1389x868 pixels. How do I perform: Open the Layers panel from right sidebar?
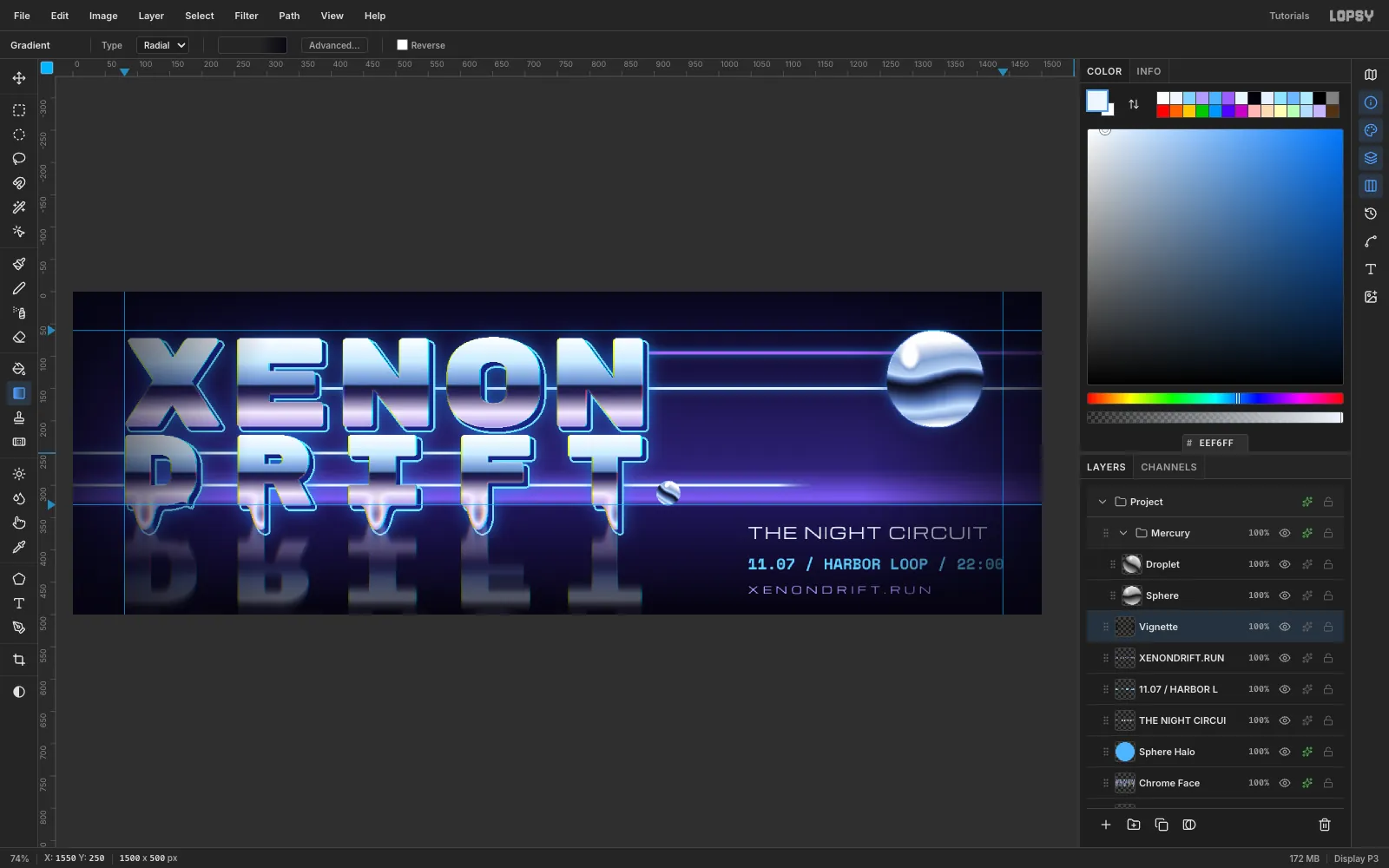(x=1371, y=158)
